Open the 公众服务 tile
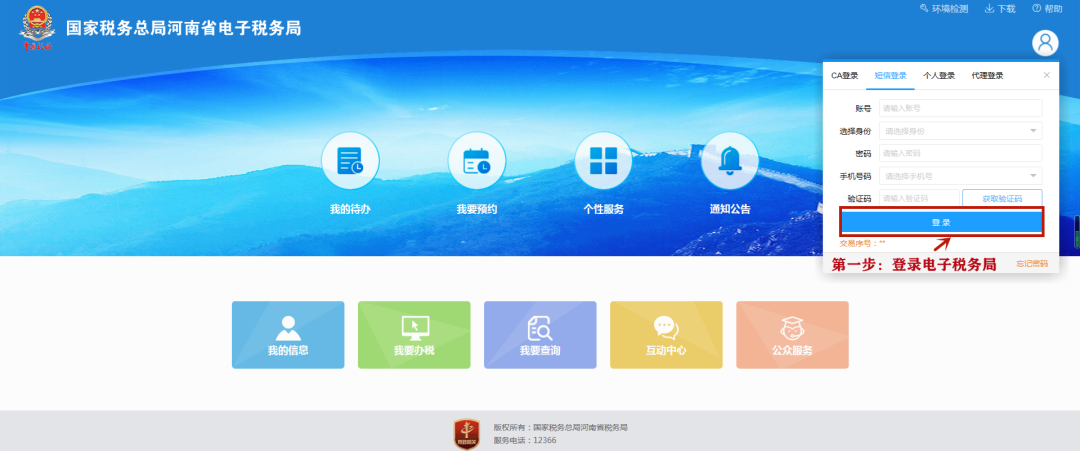Screen dimensions: 1080x451 [792, 334]
